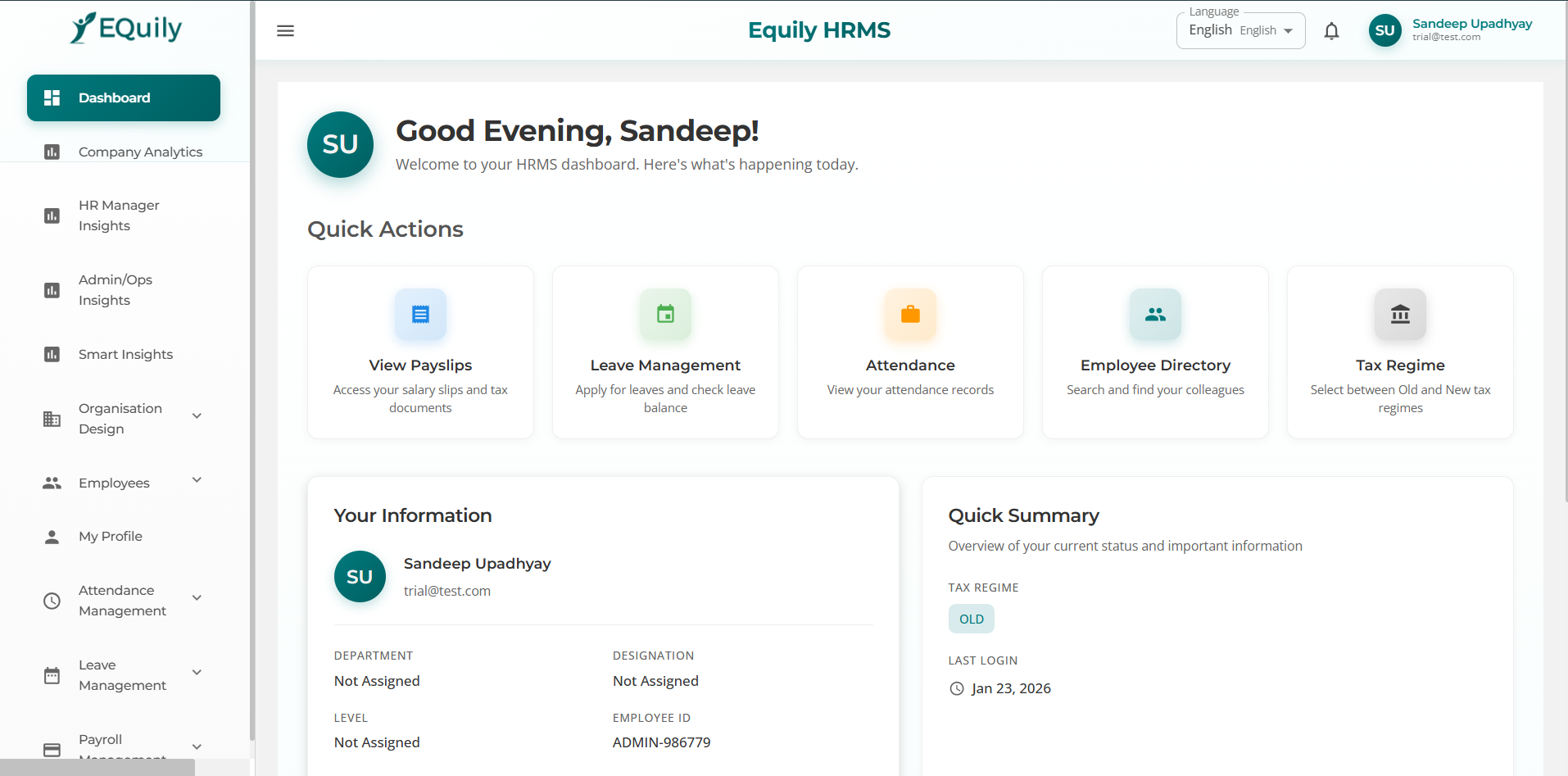The image size is (1568, 776).
Task: Select the View Payslips icon
Action: tap(420, 314)
